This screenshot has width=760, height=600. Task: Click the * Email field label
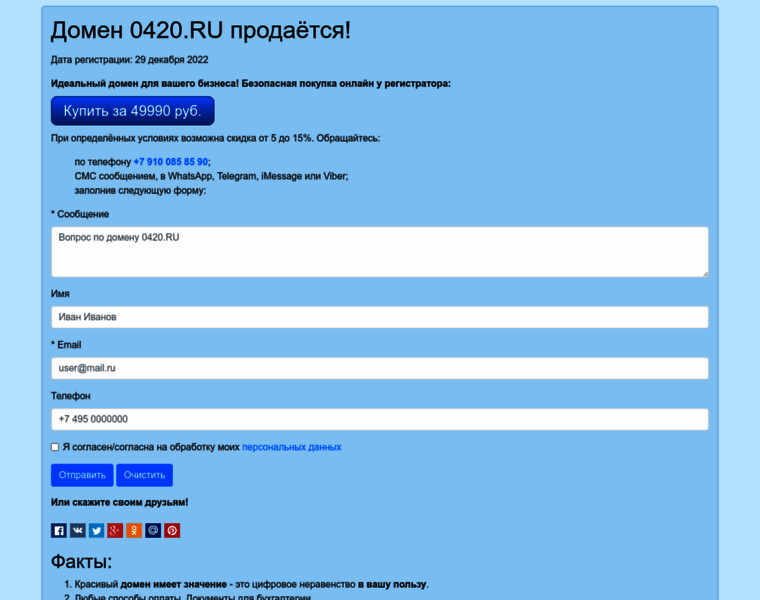click(x=66, y=345)
